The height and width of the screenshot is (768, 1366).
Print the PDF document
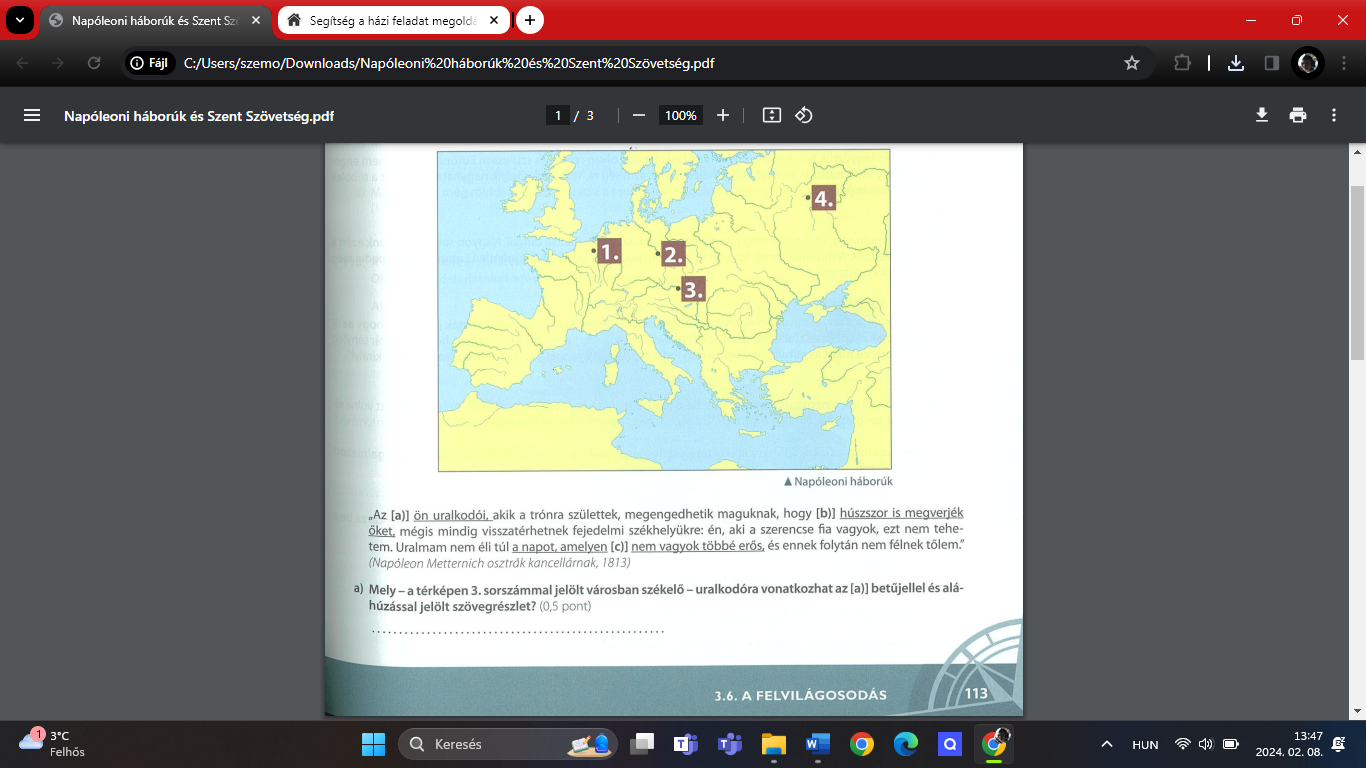(1298, 115)
